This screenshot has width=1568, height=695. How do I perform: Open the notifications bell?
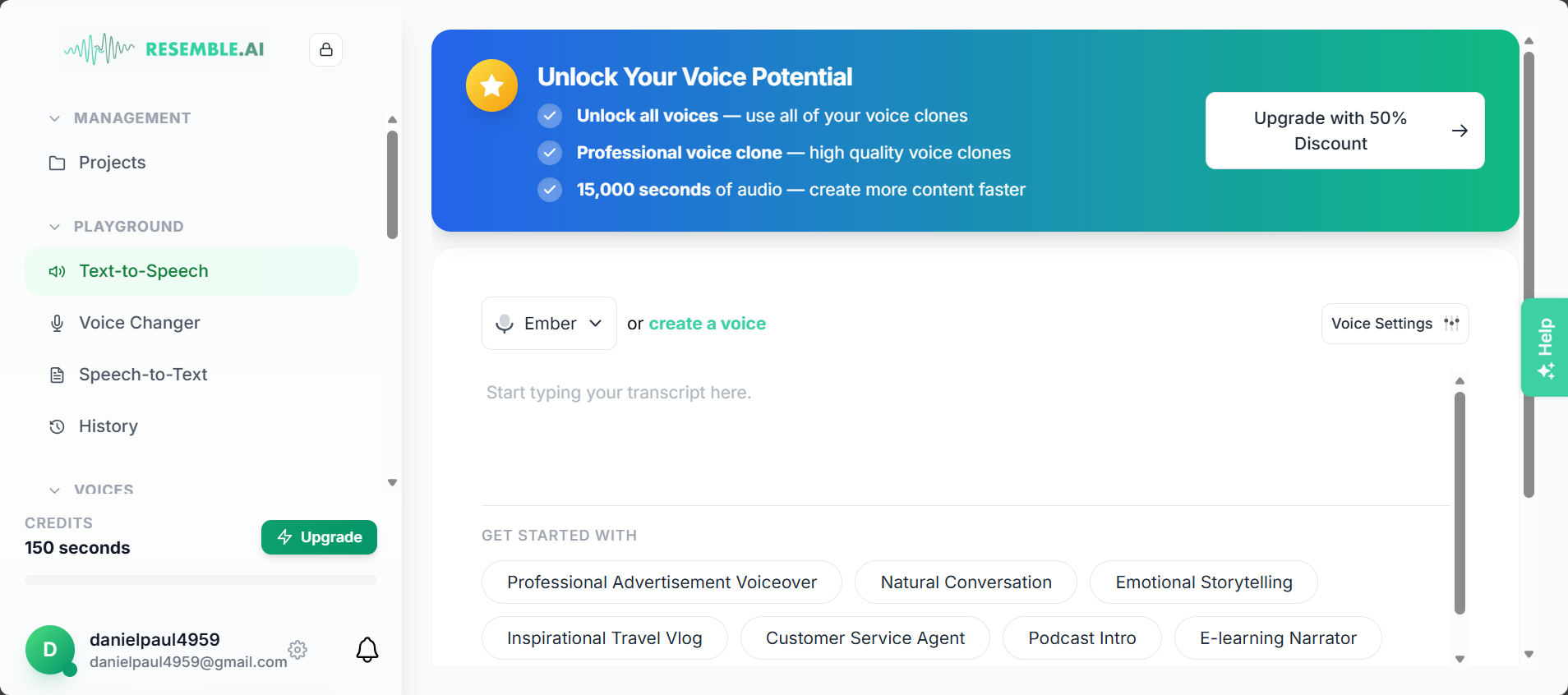pos(367,650)
